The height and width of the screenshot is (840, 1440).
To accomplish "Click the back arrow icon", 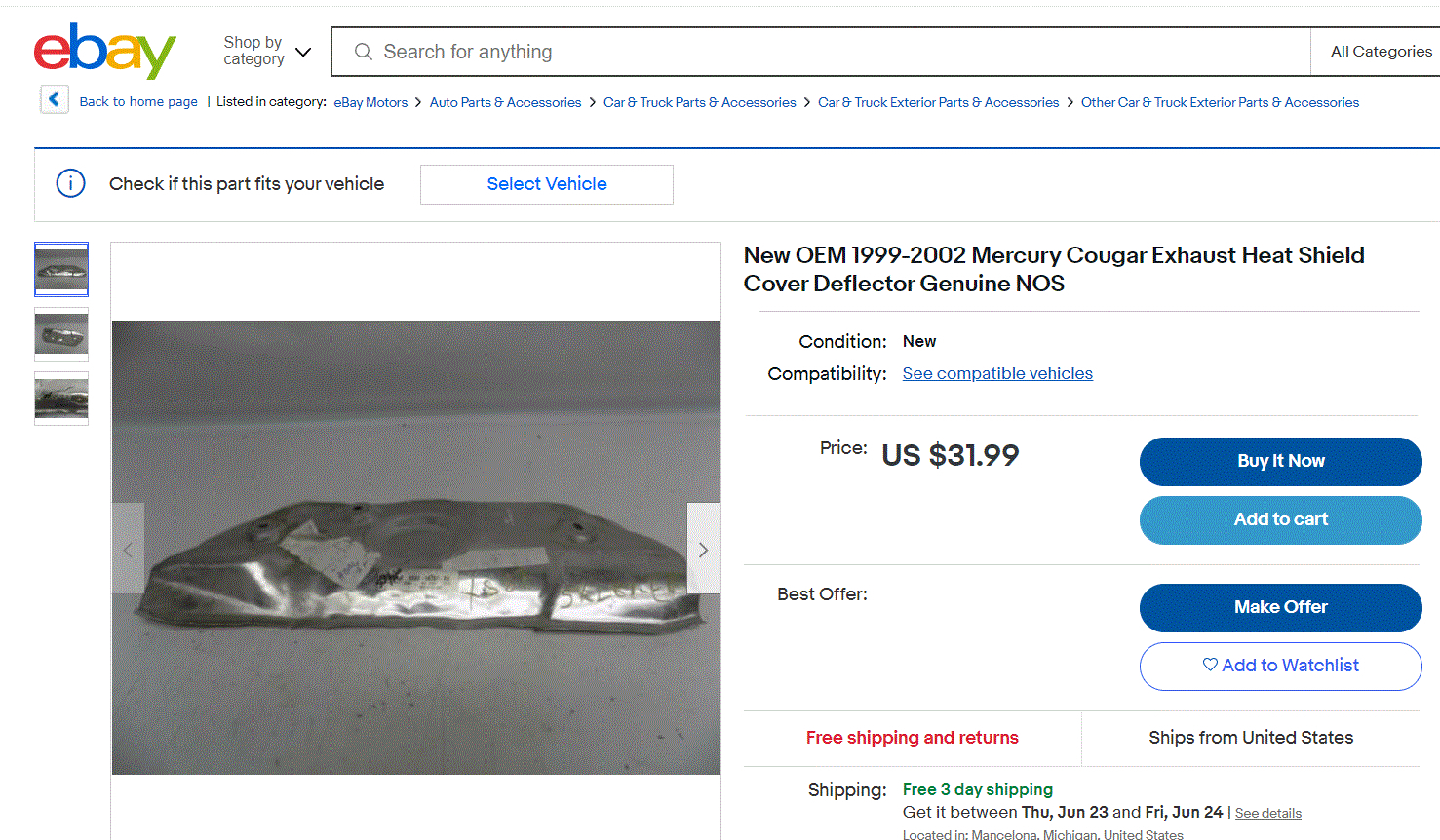I will pyautogui.click(x=55, y=99).
